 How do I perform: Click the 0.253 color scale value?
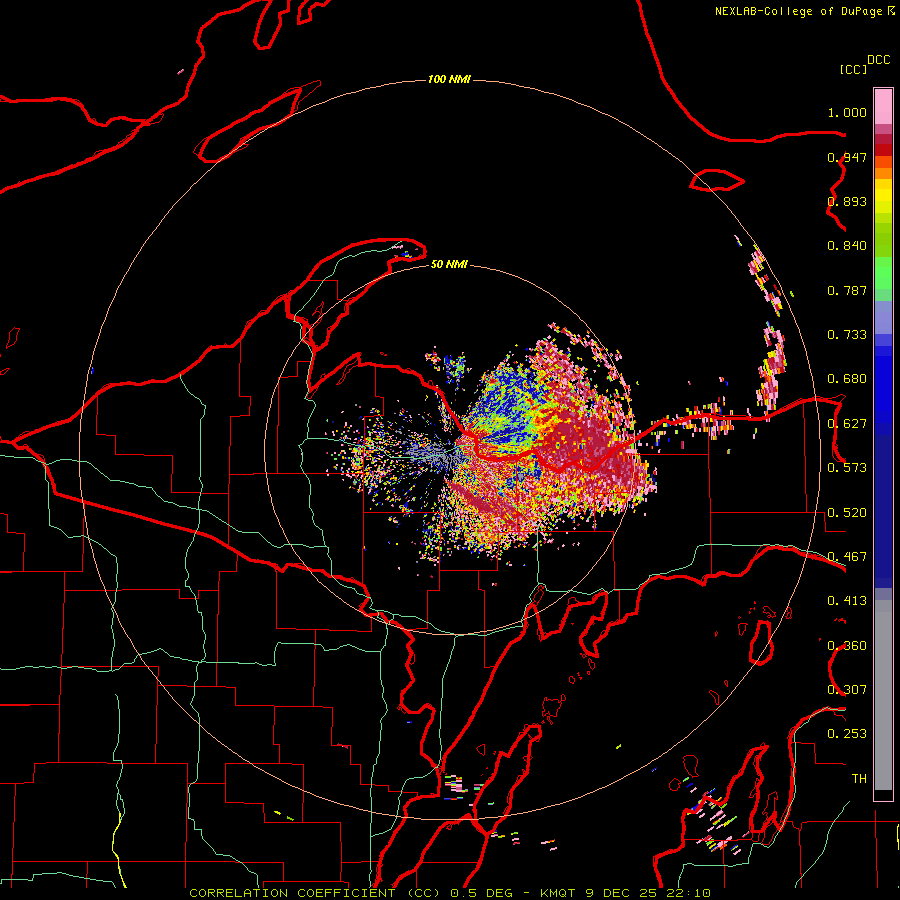(x=847, y=734)
